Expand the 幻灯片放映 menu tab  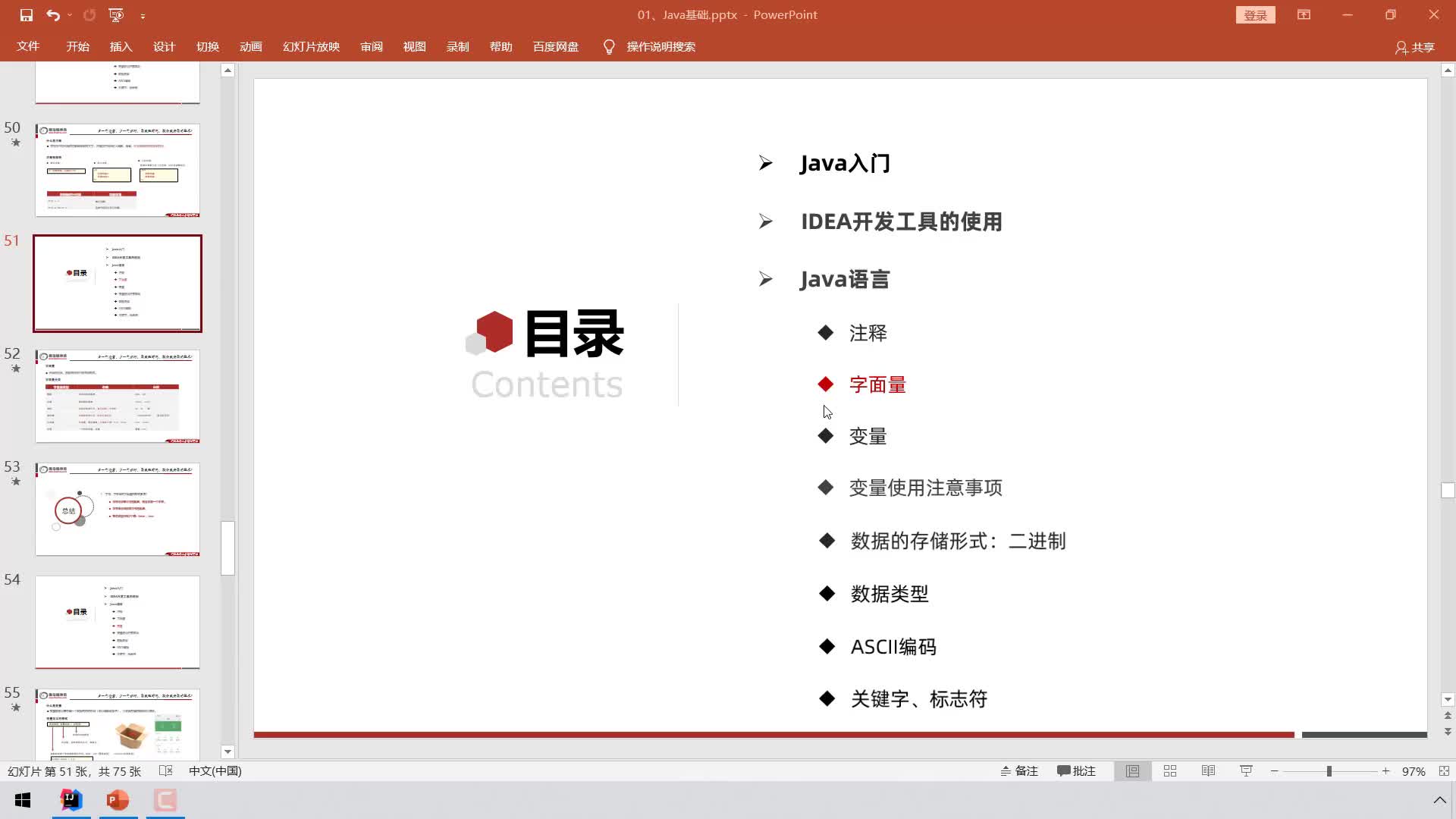point(311,46)
